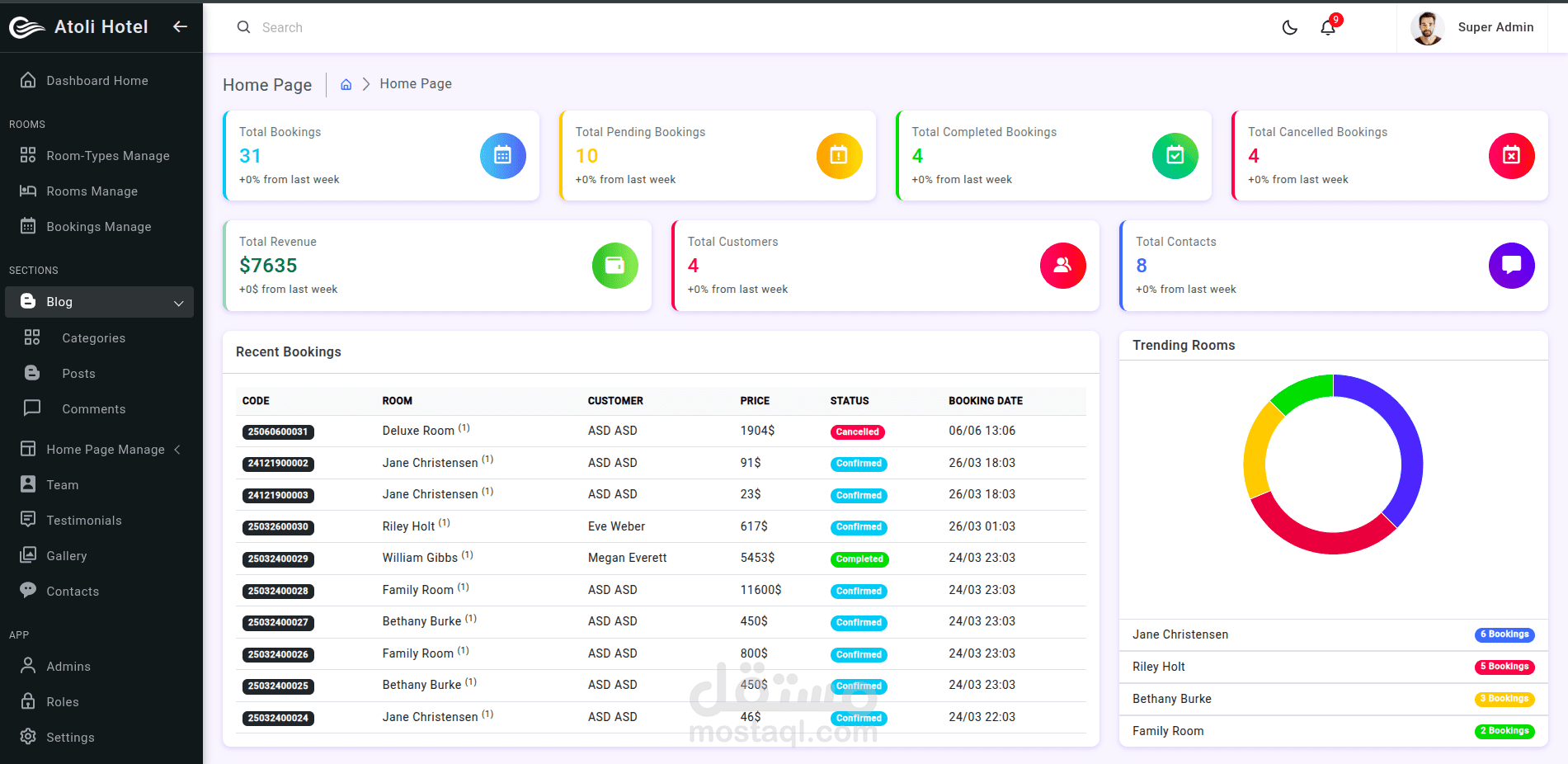Screen dimensions: 1568x764
Task: Click the Total Customers people icon
Action: point(1063,266)
